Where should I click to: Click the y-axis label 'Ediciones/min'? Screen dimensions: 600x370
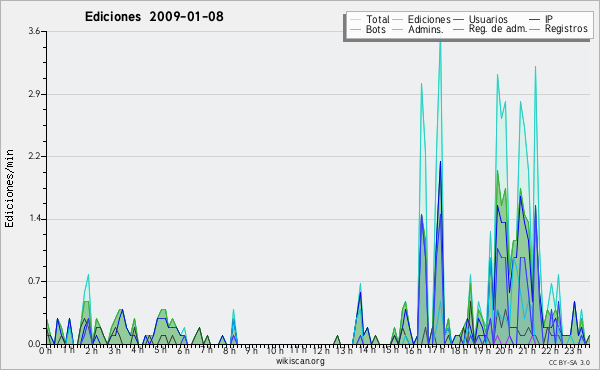[9, 188]
